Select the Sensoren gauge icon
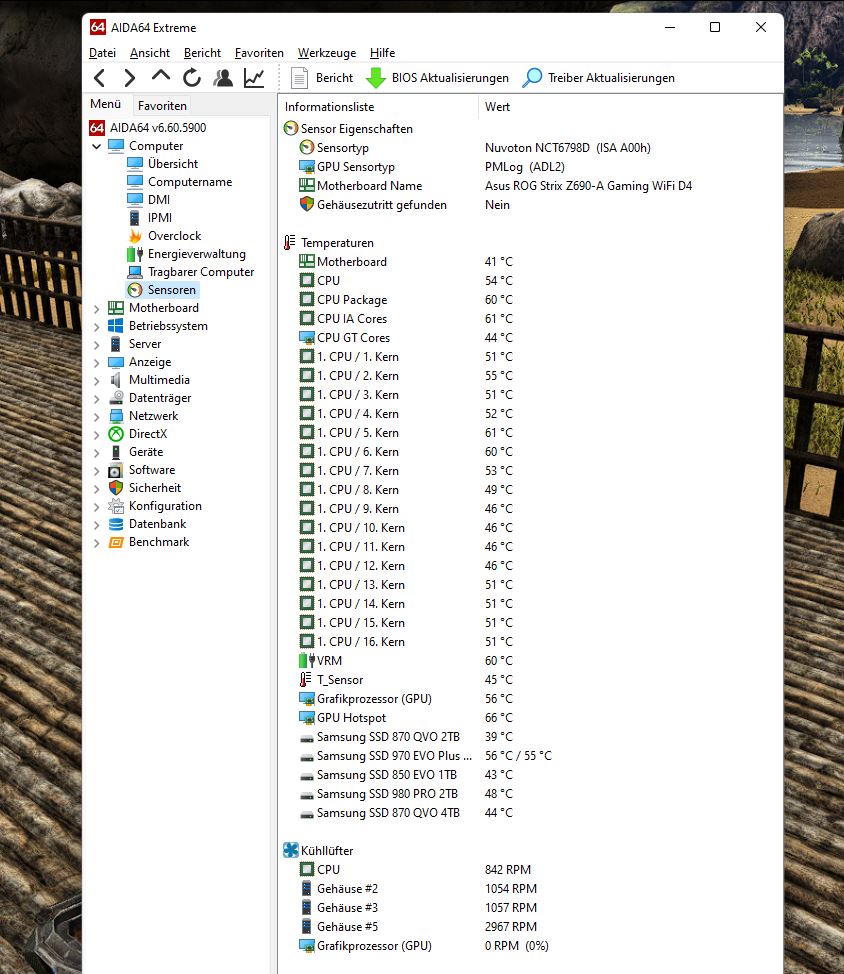This screenshot has height=974, width=844. pos(135,289)
